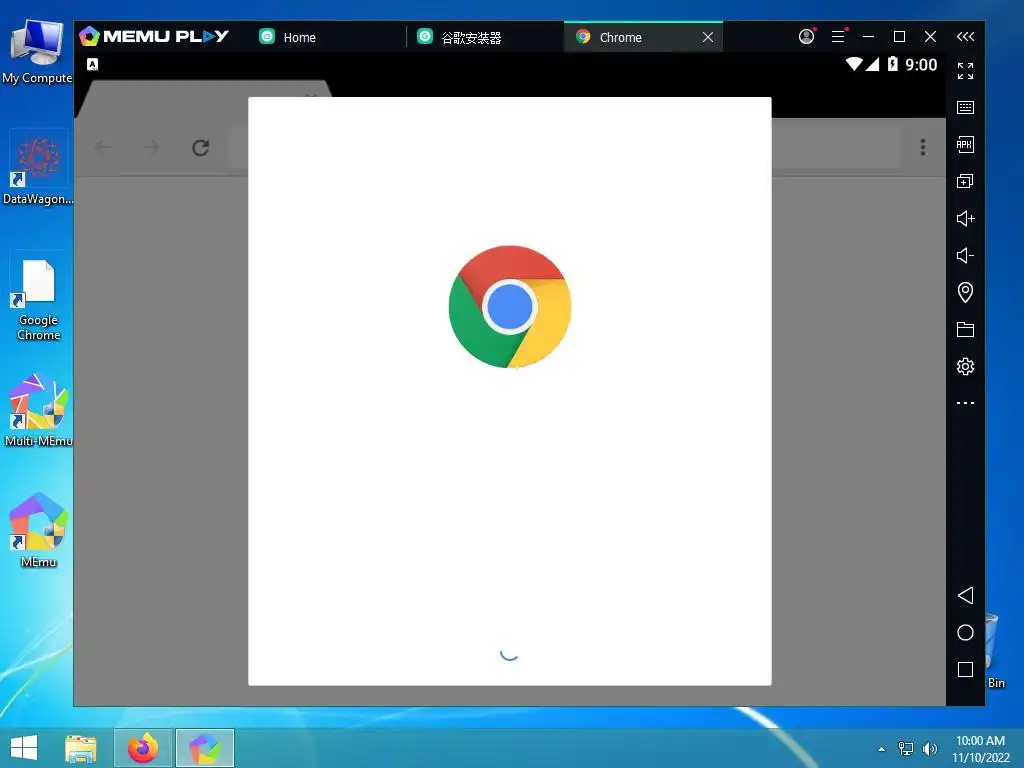
Task: Tap the Android recent apps square
Action: 965,669
